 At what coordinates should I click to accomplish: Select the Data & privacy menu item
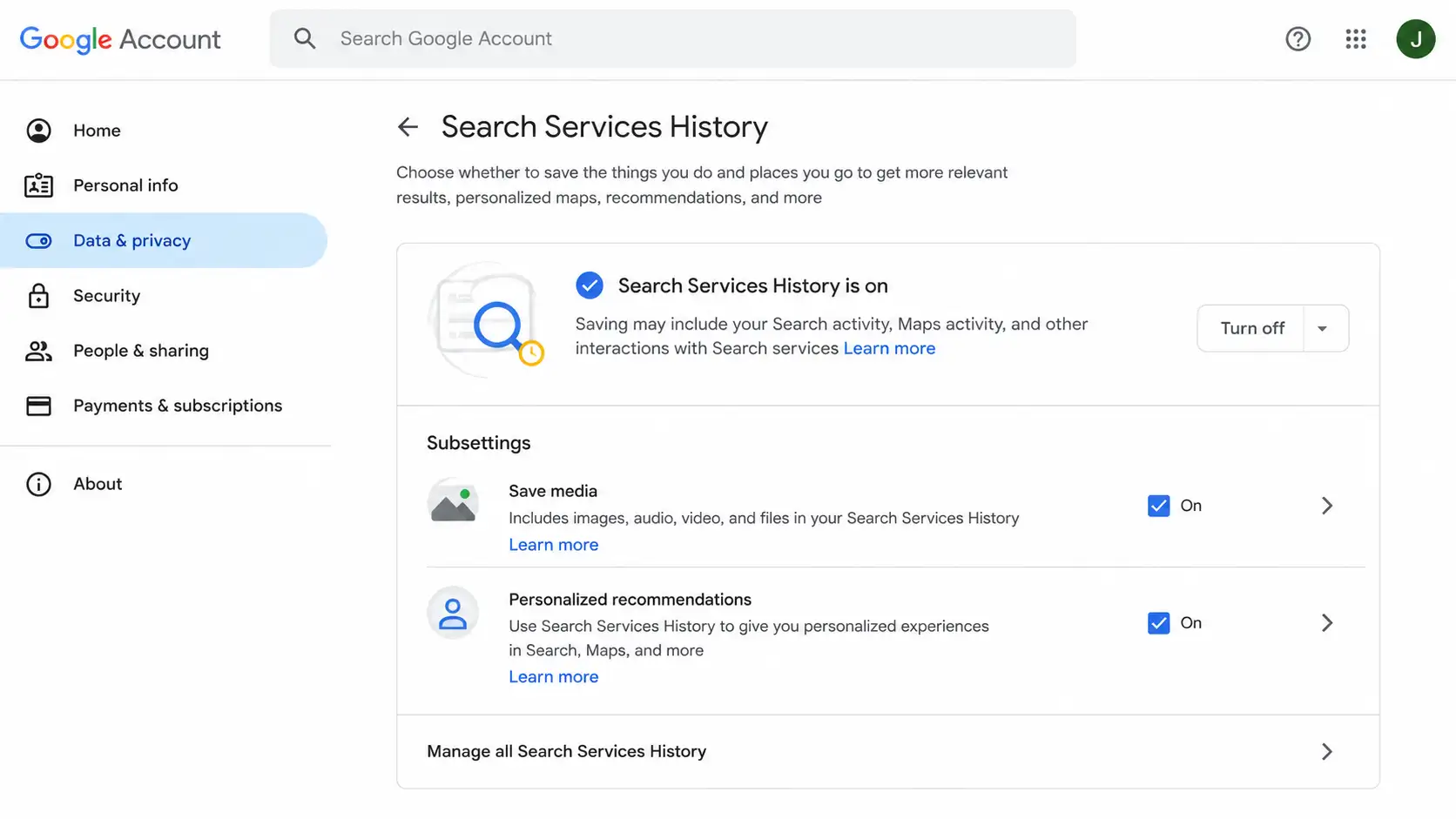tap(164, 241)
